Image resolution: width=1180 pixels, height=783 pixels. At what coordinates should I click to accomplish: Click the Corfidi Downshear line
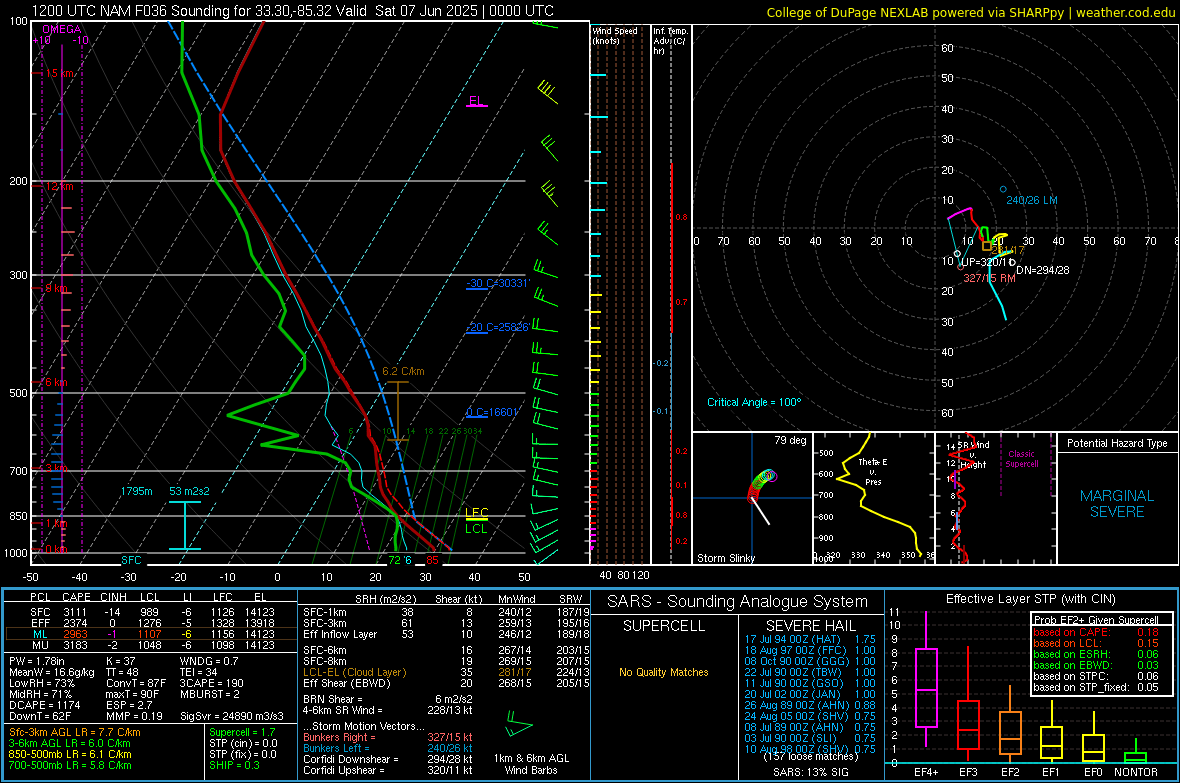point(388,759)
